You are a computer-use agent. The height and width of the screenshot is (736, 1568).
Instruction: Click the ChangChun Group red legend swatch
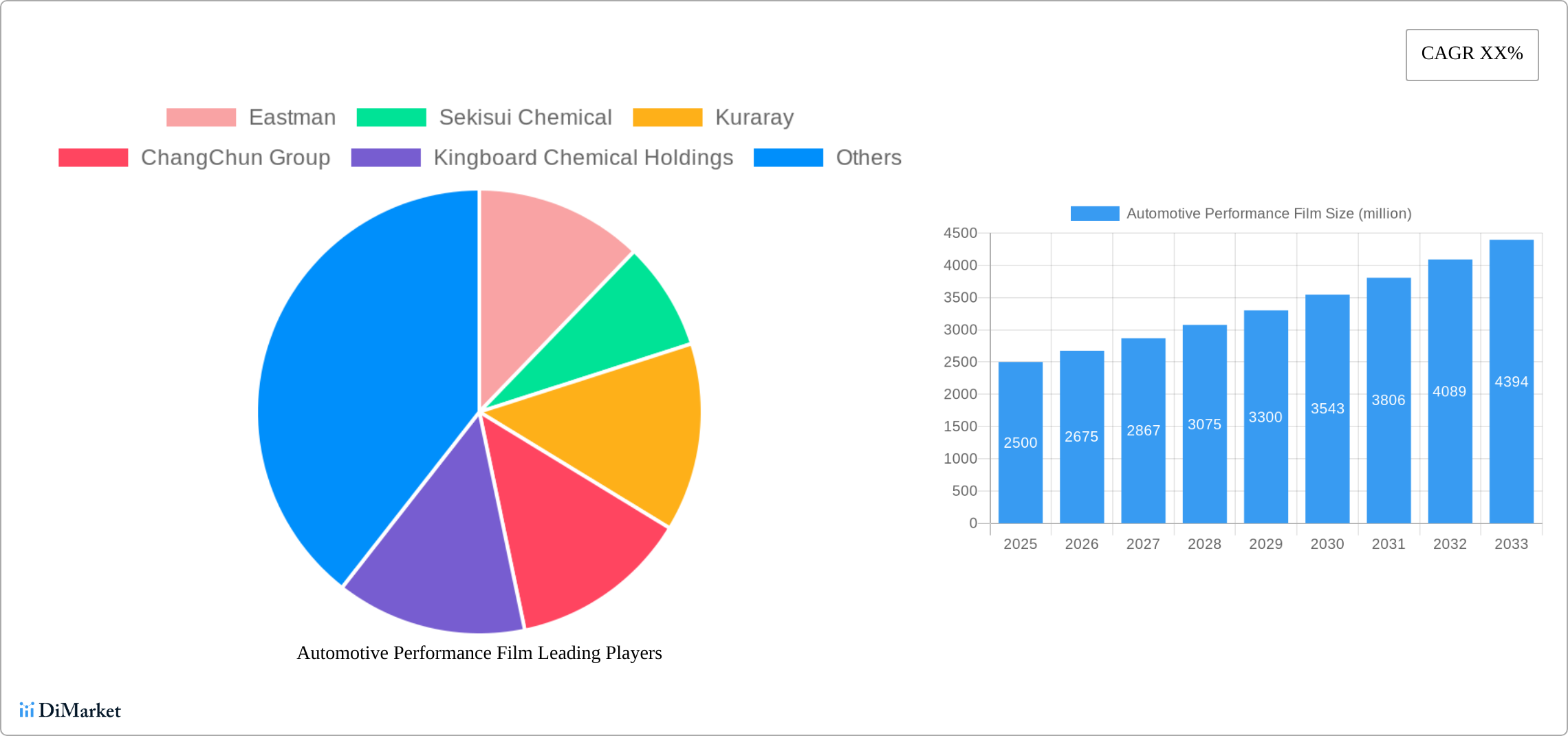92,158
